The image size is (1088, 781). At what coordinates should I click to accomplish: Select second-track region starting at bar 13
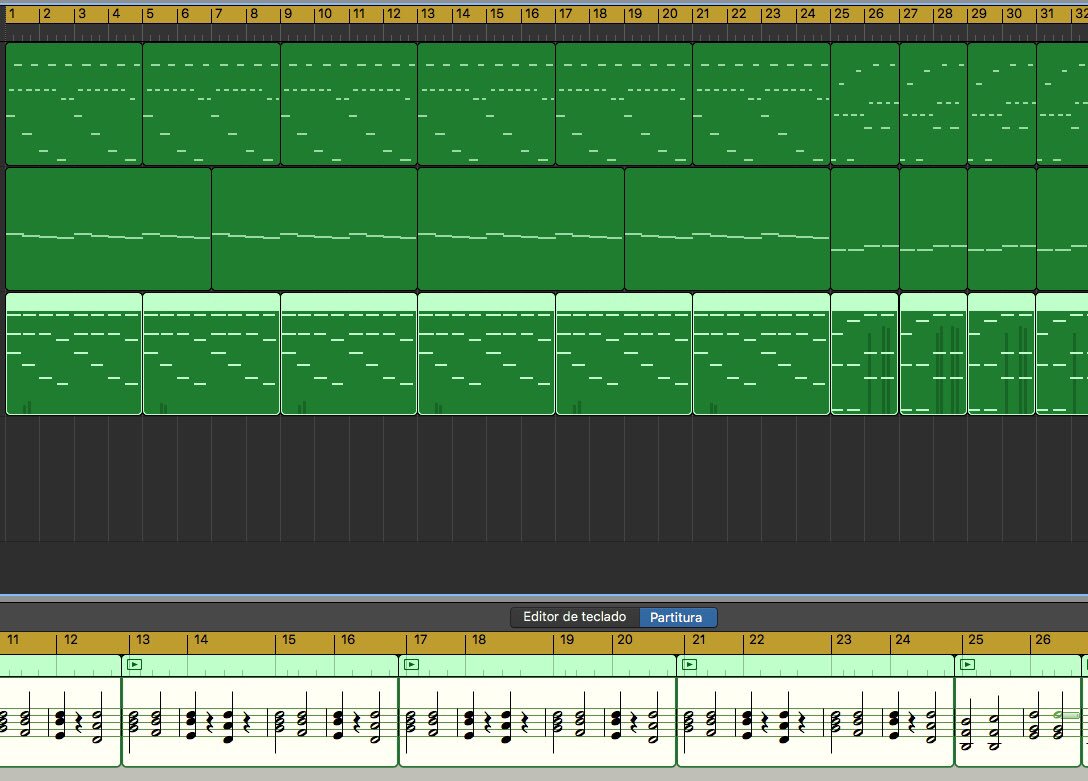(x=521, y=229)
